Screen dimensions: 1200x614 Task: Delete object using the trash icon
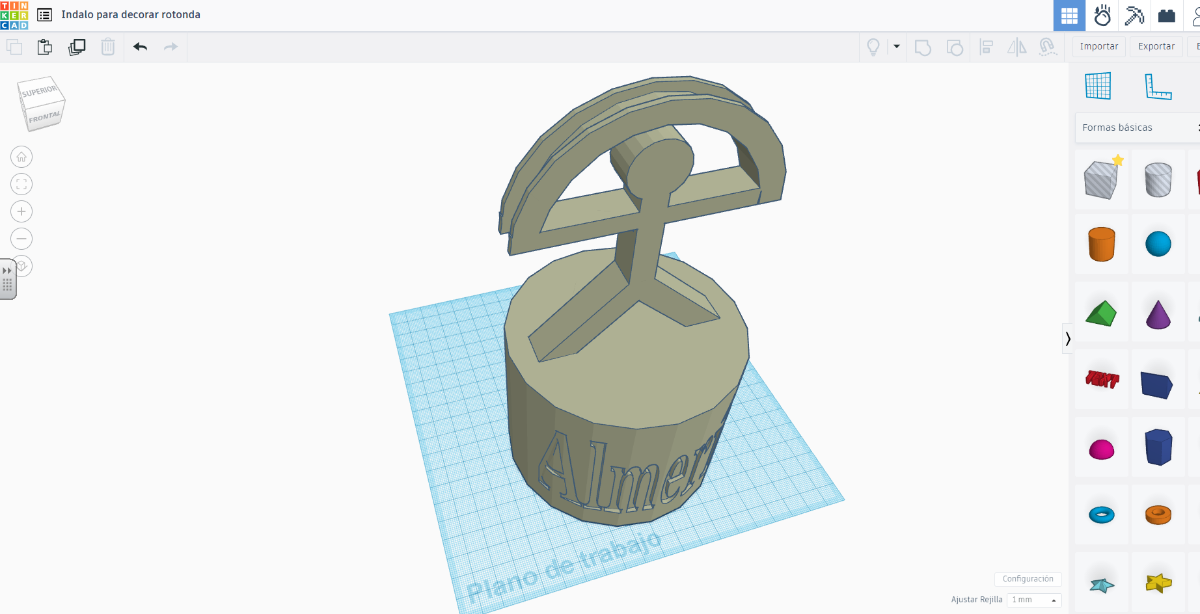click(107, 46)
